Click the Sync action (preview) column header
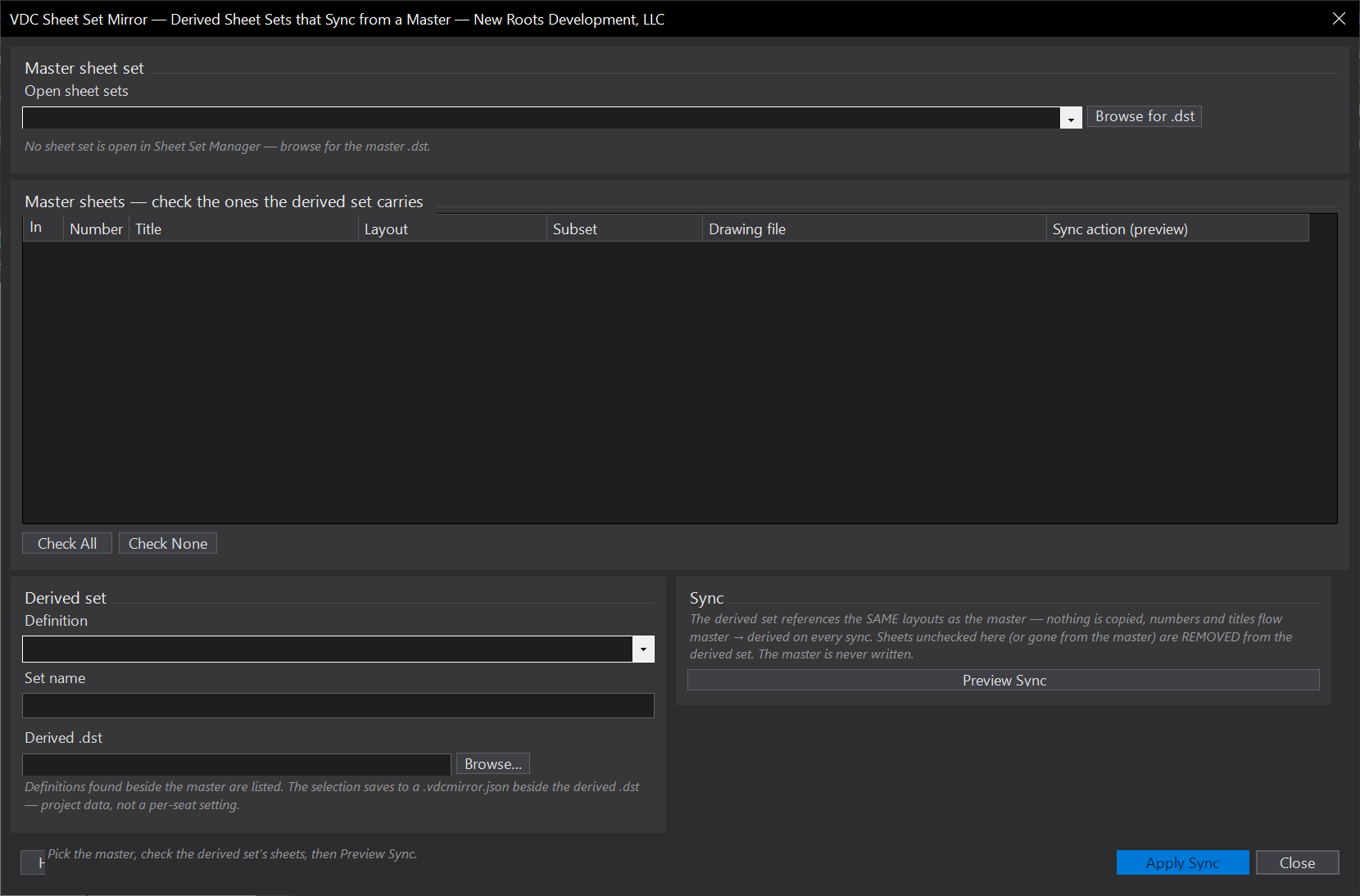This screenshot has width=1360, height=896. click(x=1177, y=229)
